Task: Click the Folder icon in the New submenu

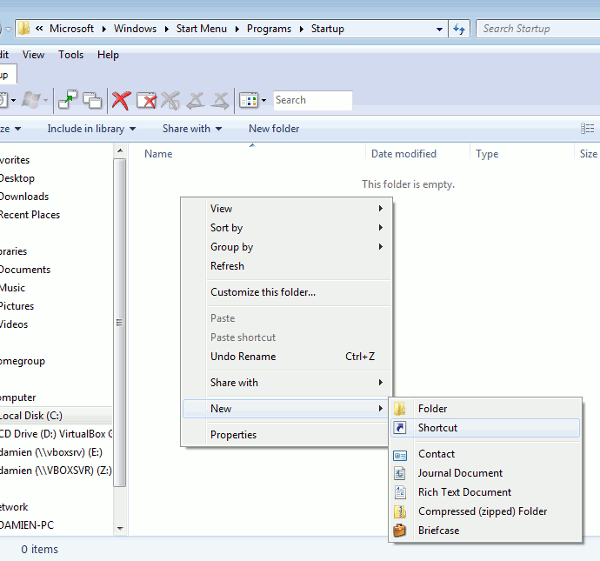Action: pos(400,409)
